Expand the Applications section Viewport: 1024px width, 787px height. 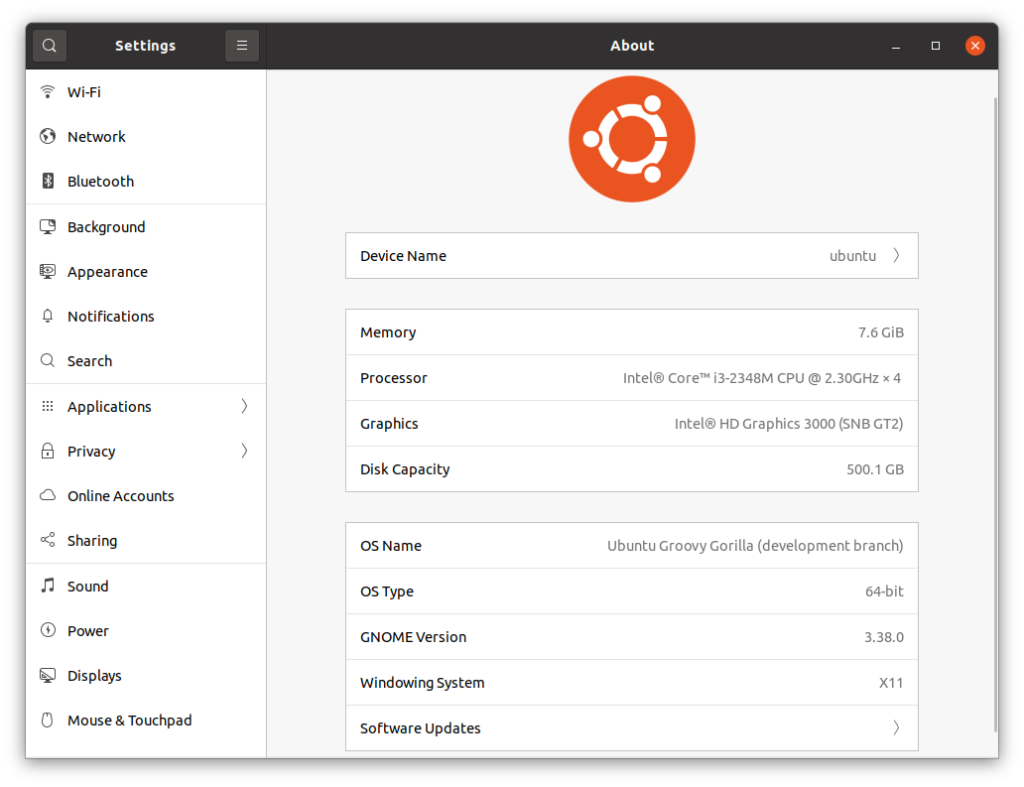tap(243, 406)
